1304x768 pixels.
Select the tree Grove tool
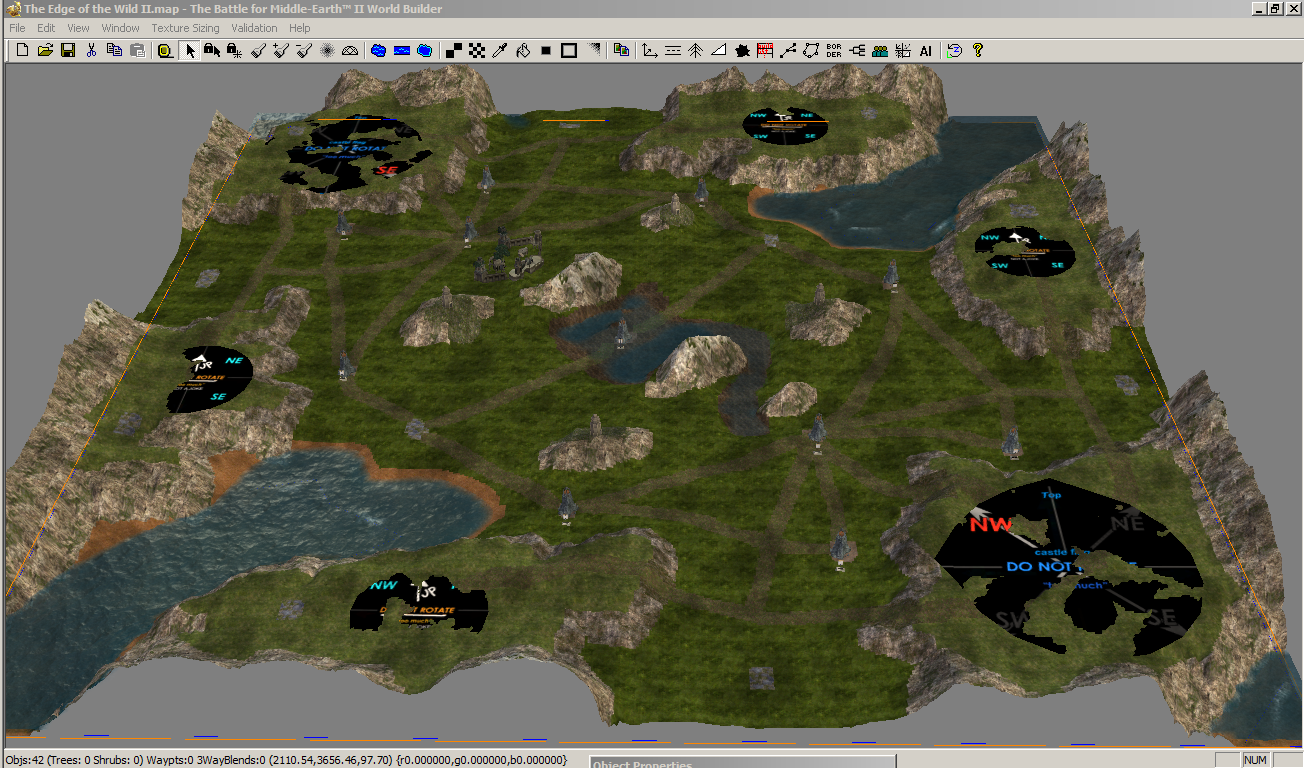696,50
